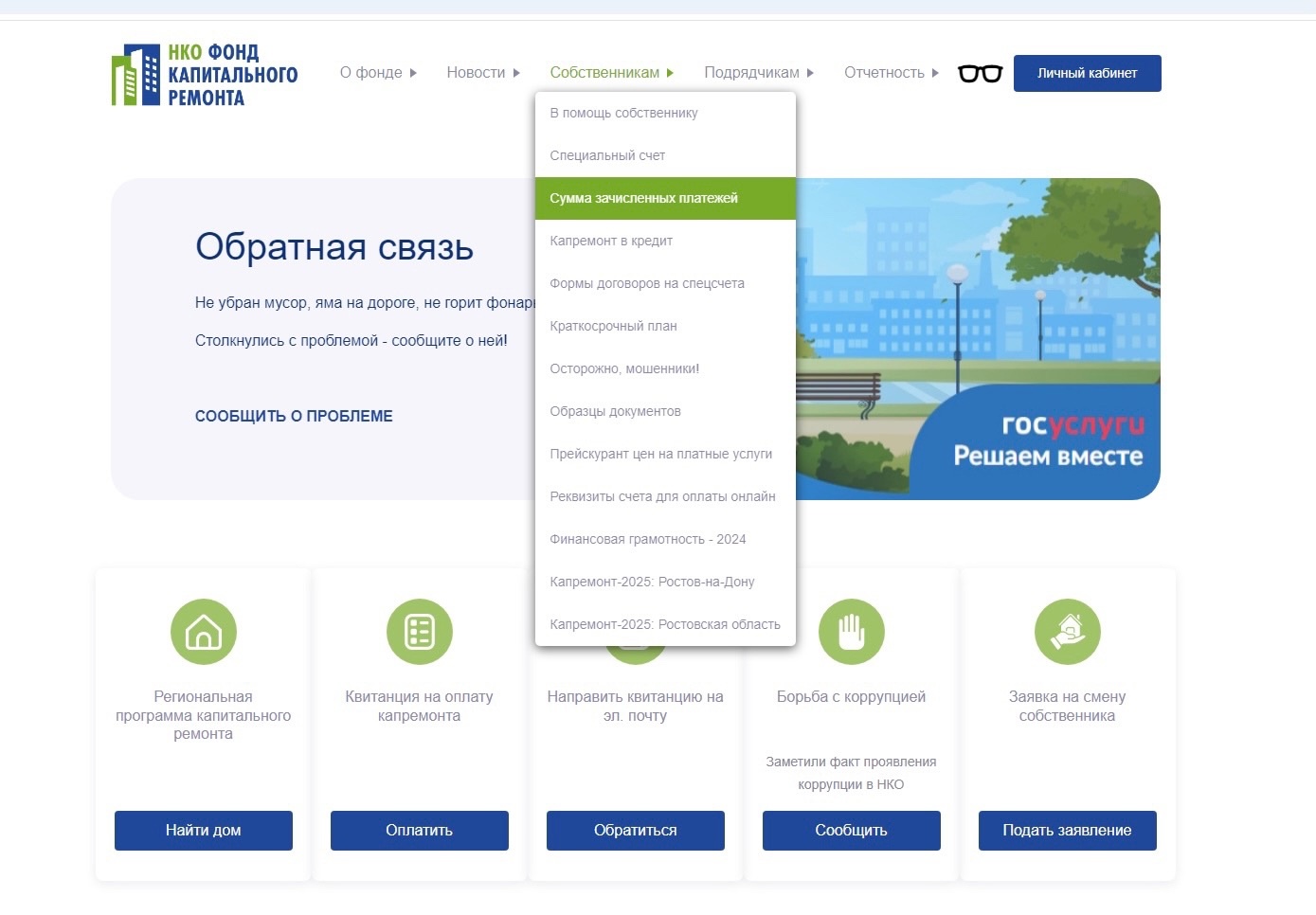
Task: Toggle the glasses accessibility mode icon
Action: point(980,73)
